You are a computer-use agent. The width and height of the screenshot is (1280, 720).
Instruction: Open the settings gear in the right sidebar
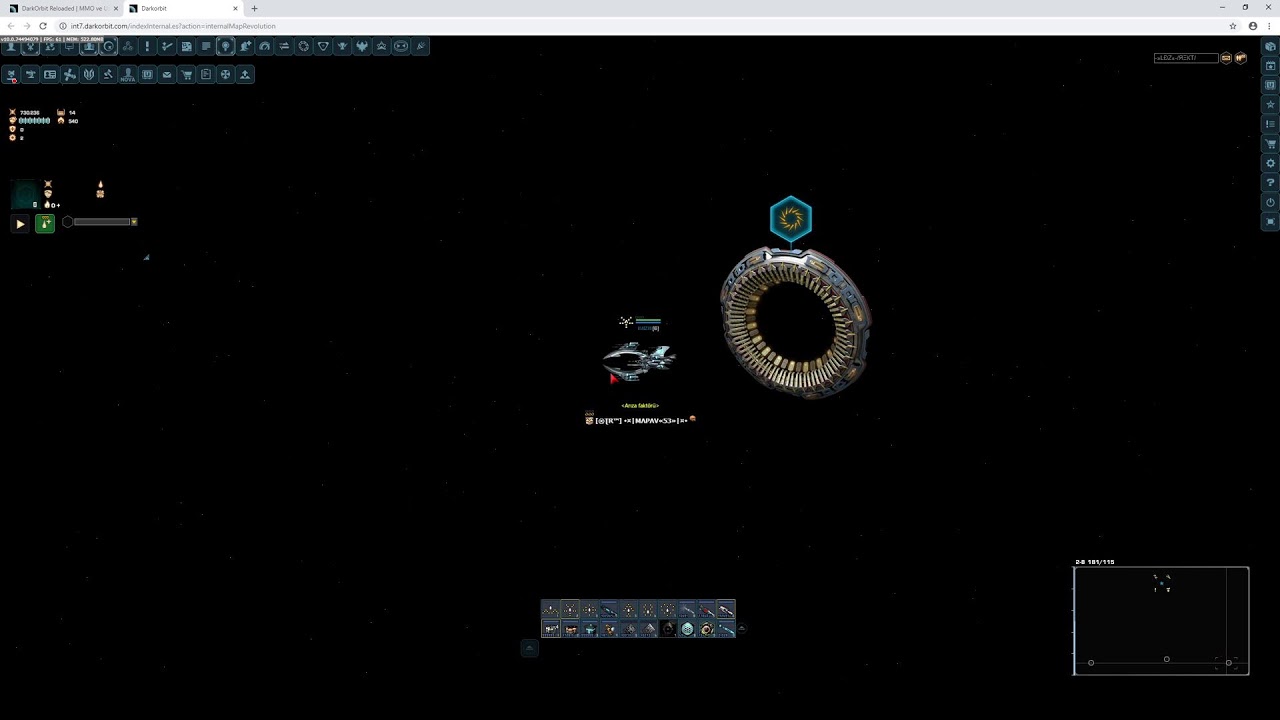point(1271,163)
